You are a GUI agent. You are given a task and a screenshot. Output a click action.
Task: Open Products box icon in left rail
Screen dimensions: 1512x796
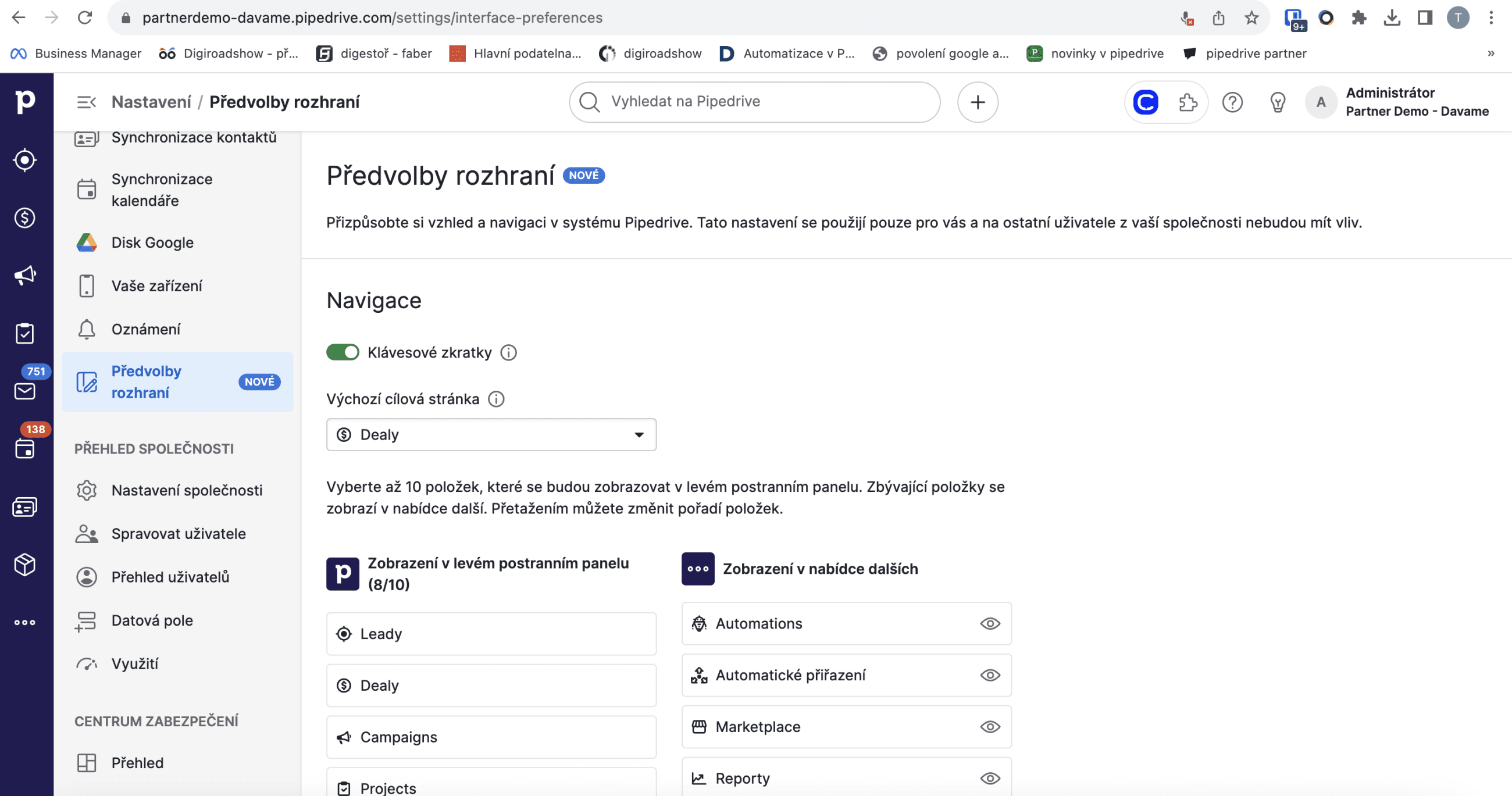click(24, 565)
